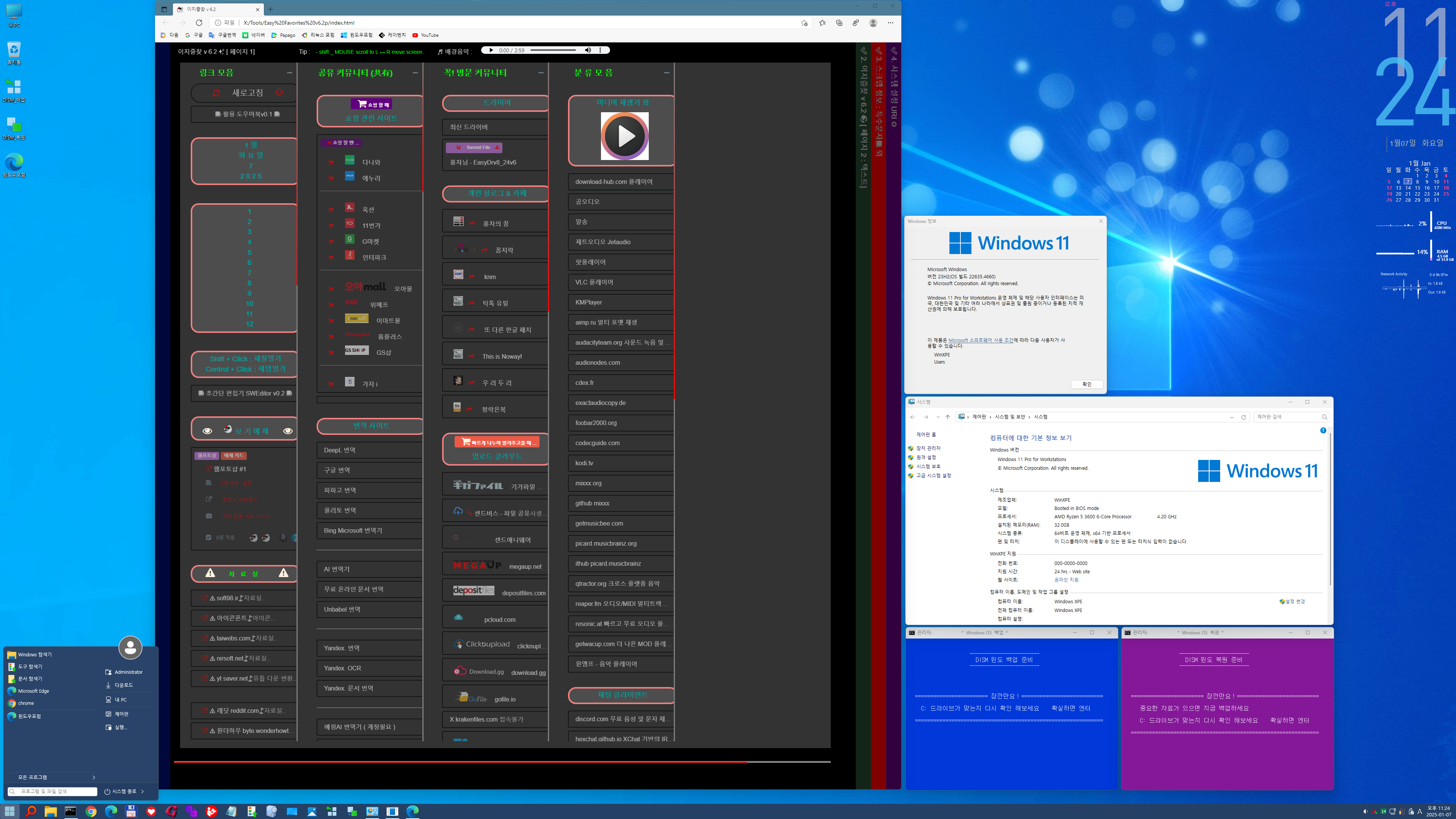The width and height of the screenshot is (1456, 819).
Task: Select the 메제 카드 tab
Action: pyautogui.click(x=234, y=455)
